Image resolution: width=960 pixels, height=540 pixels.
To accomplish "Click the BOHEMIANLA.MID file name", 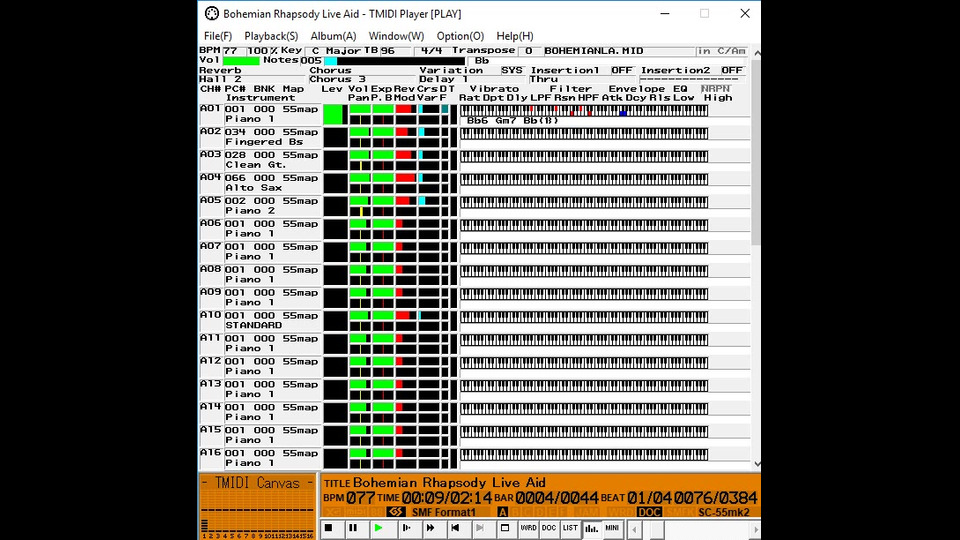I will [593, 51].
